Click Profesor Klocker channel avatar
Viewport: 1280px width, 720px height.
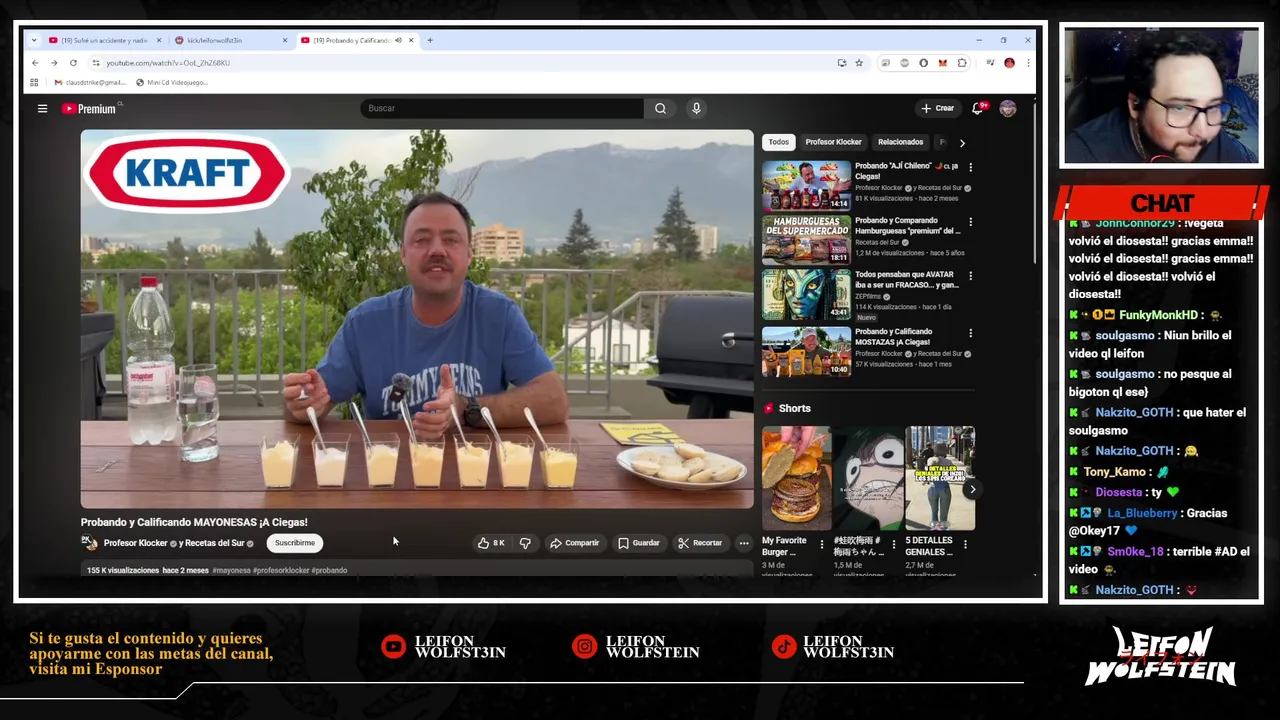[90, 543]
